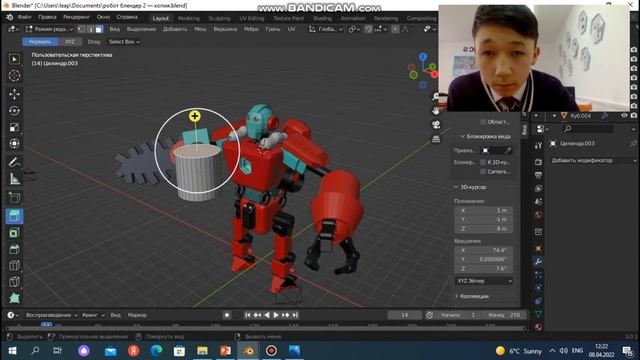Image resolution: width=640 pixels, height=360 pixels.
Task: Open the wrench Modifiers properties tab
Action: (538, 262)
